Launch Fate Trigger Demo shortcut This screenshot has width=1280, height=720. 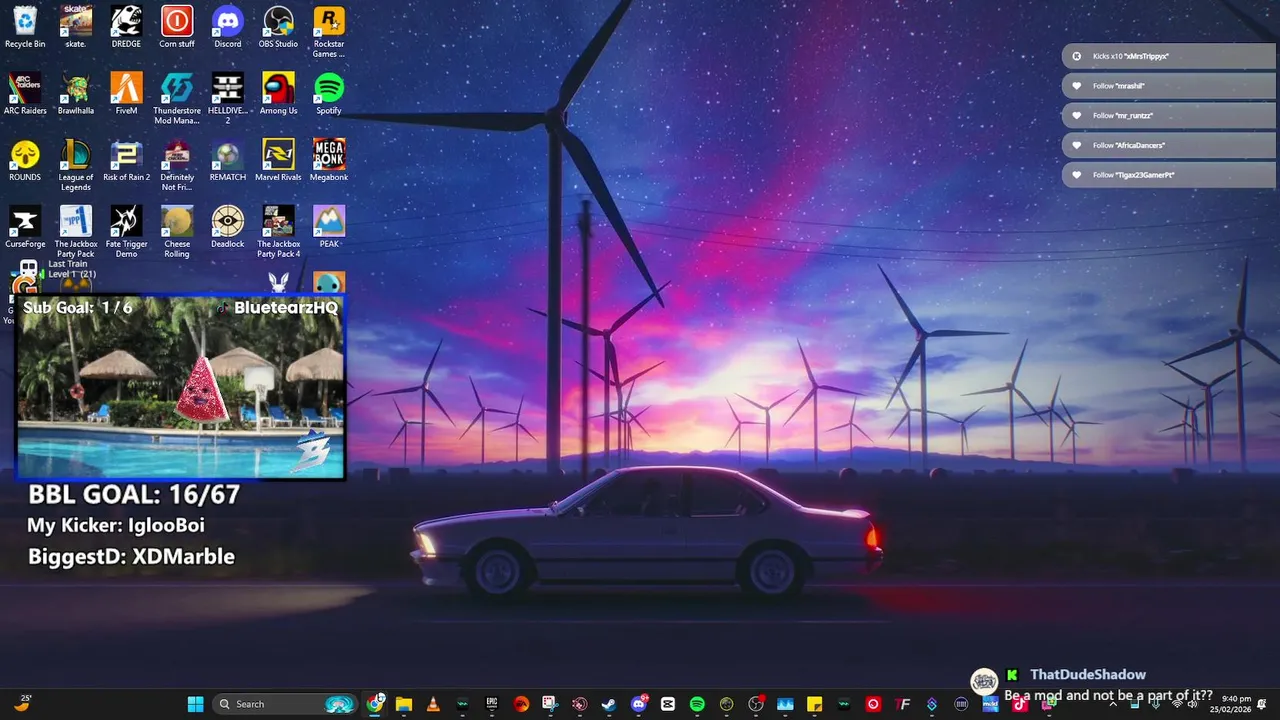point(126,232)
